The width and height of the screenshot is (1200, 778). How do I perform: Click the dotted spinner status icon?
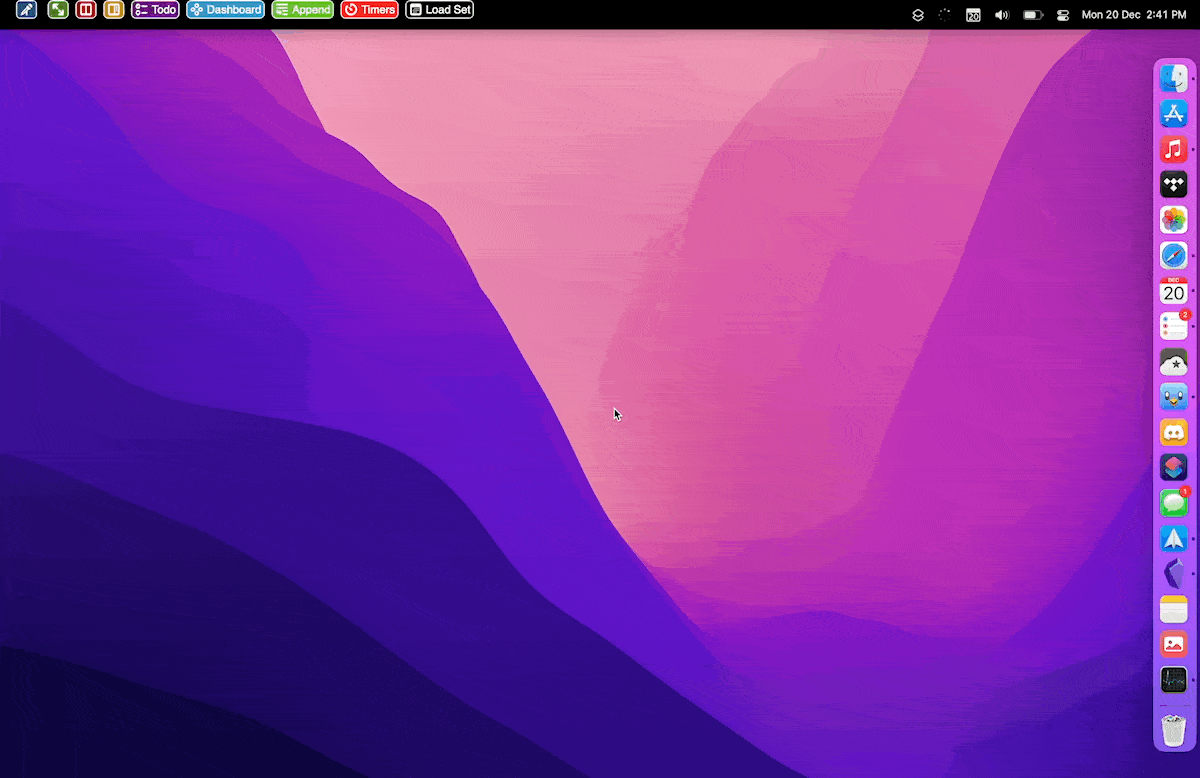(945, 15)
